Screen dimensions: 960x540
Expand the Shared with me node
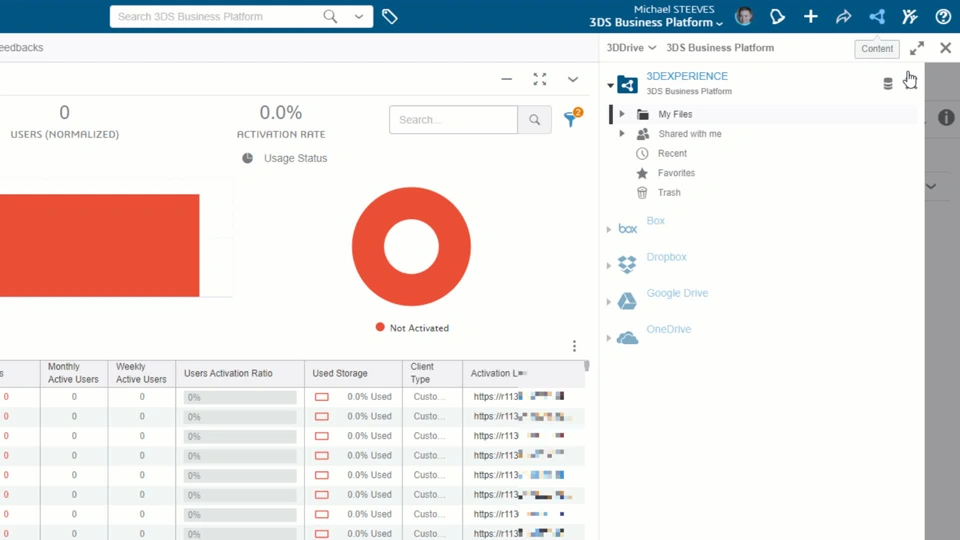[621, 133]
